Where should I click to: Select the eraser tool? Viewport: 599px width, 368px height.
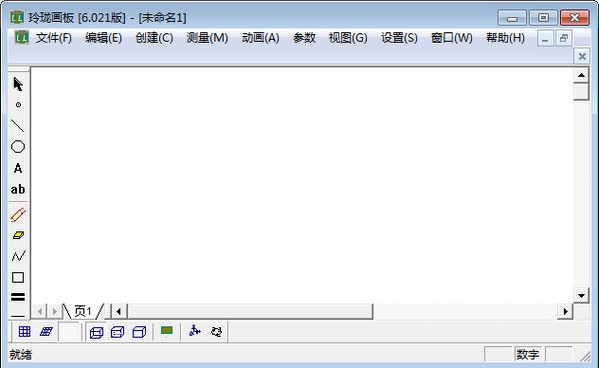[18, 235]
